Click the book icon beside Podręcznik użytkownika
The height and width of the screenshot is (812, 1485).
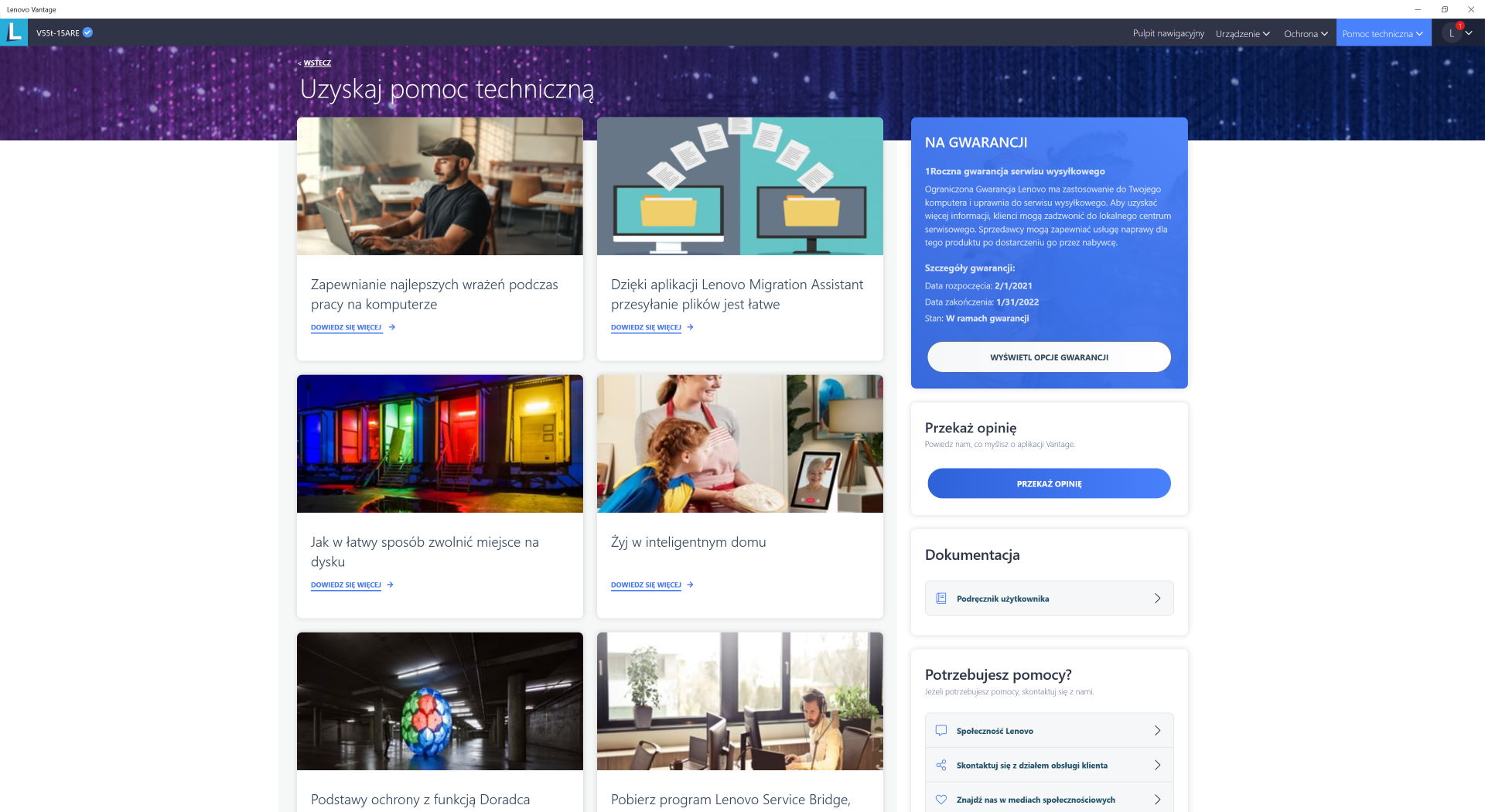pyautogui.click(x=941, y=599)
